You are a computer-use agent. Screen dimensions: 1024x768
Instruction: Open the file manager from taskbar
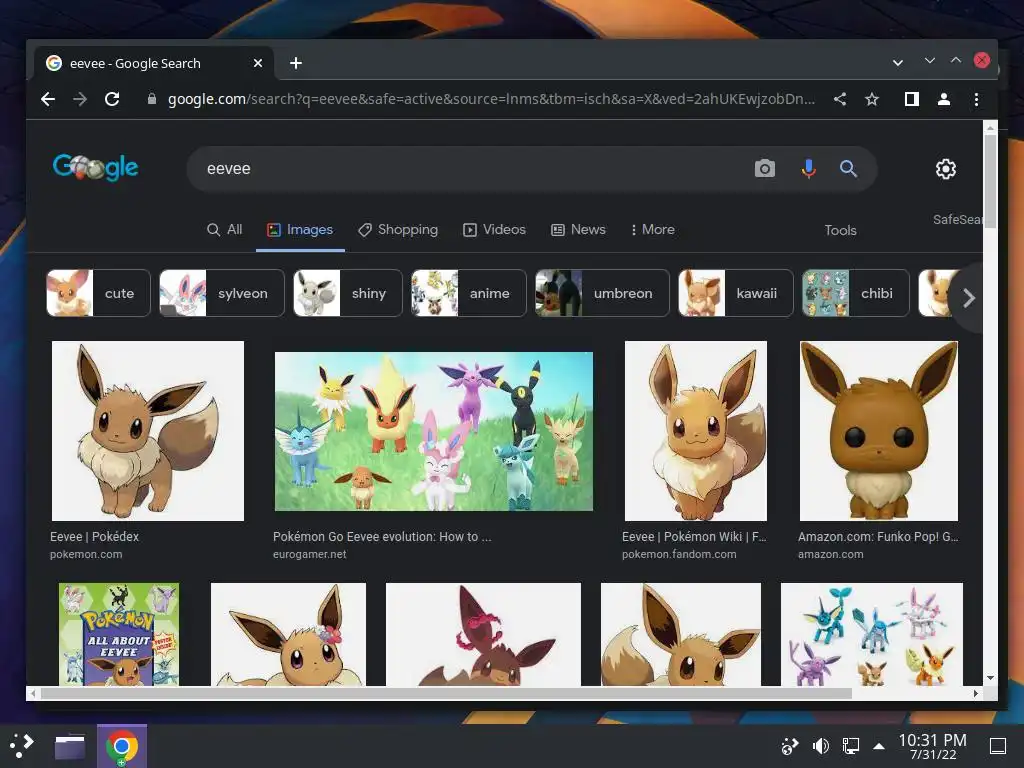pyautogui.click(x=70, y=746)
